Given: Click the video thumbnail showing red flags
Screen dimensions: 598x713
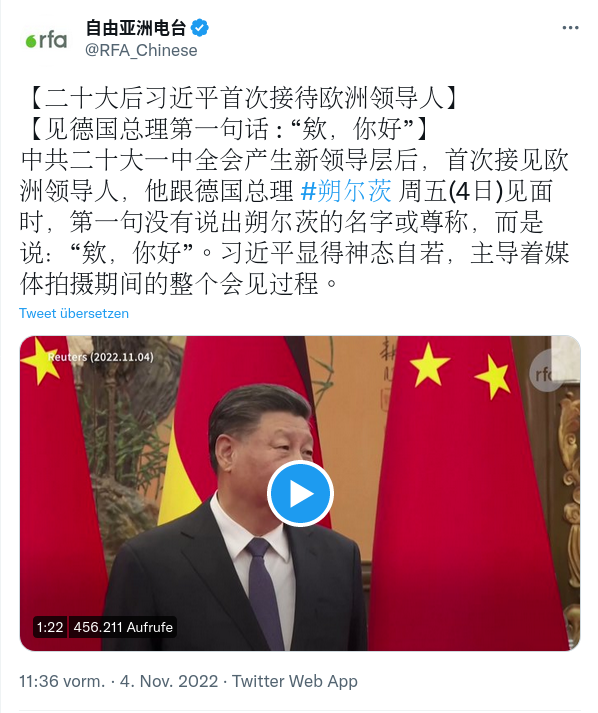Looking at the screenshot, I should pos(300,493).
